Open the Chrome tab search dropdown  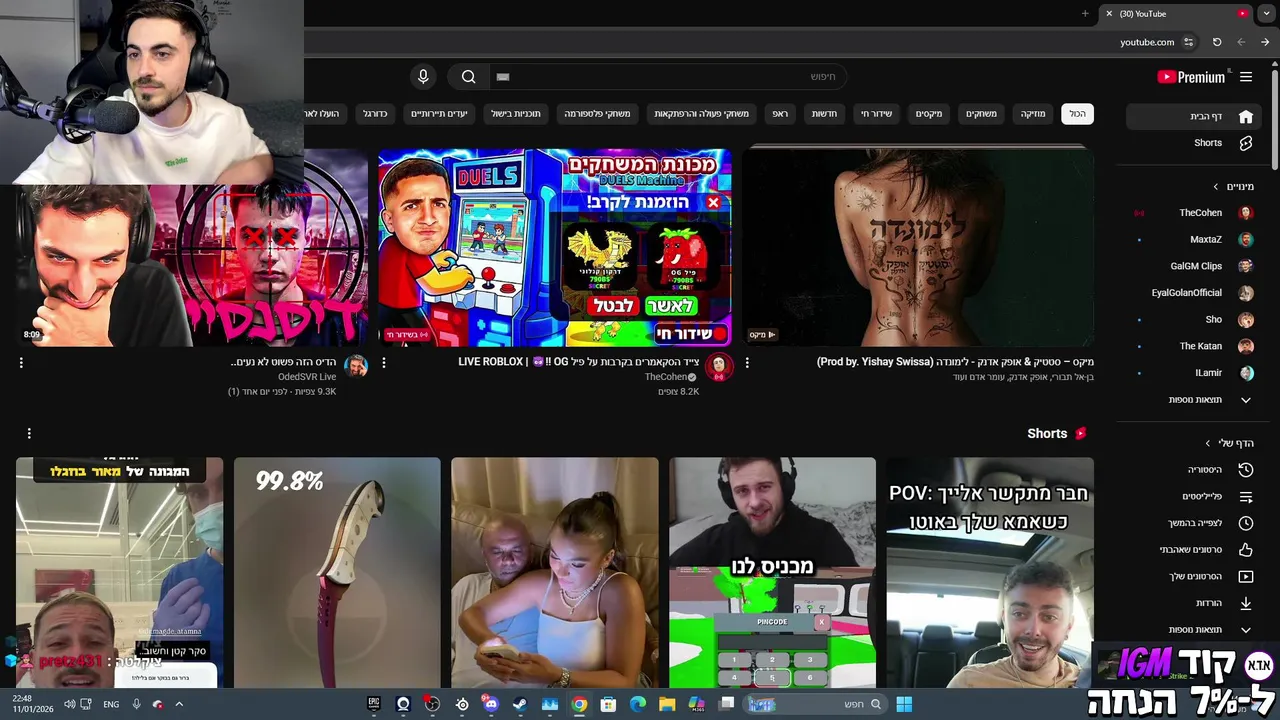point(1266,13)
